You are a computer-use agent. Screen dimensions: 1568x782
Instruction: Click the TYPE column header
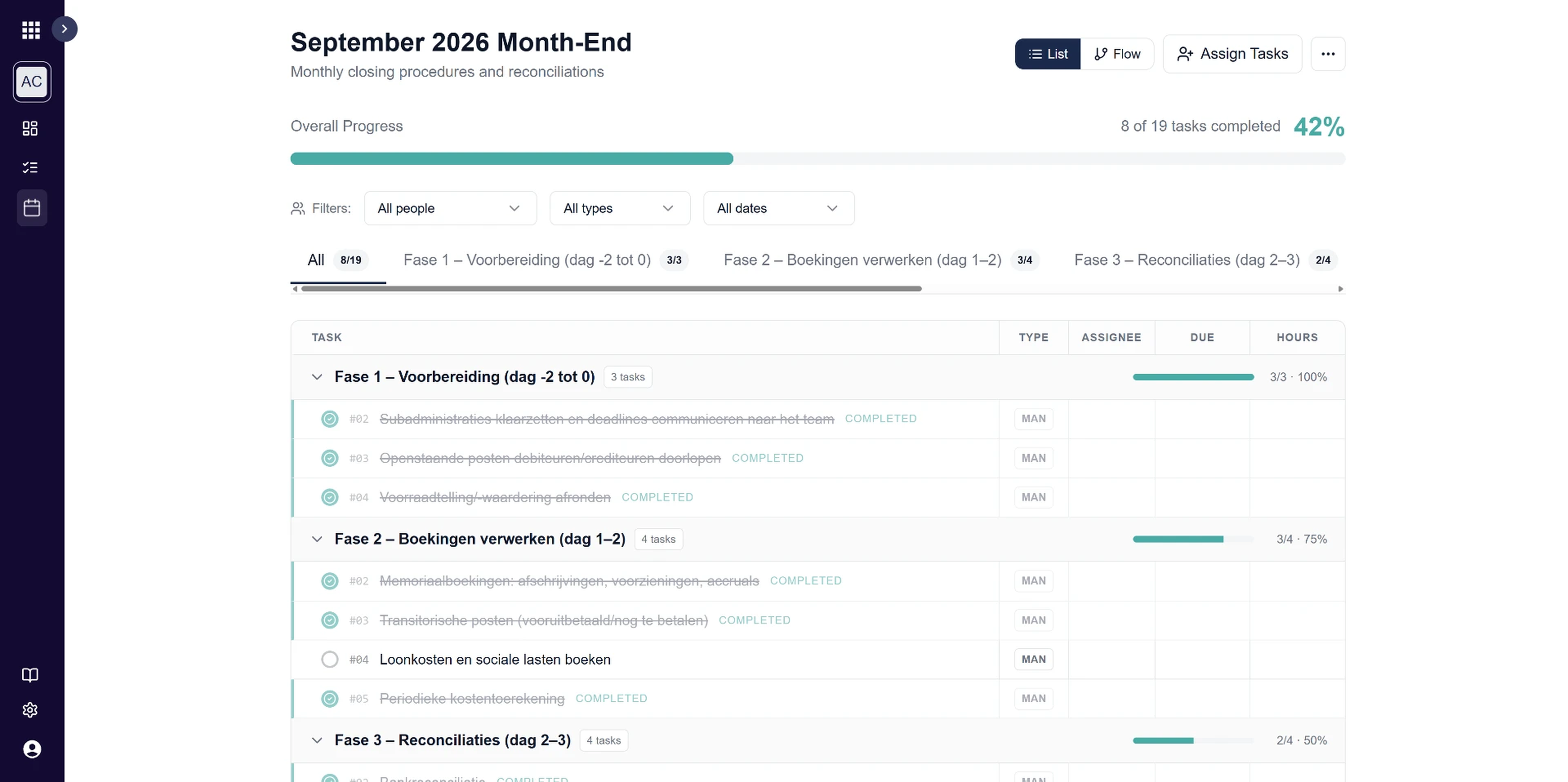[x=1033, y=338]
